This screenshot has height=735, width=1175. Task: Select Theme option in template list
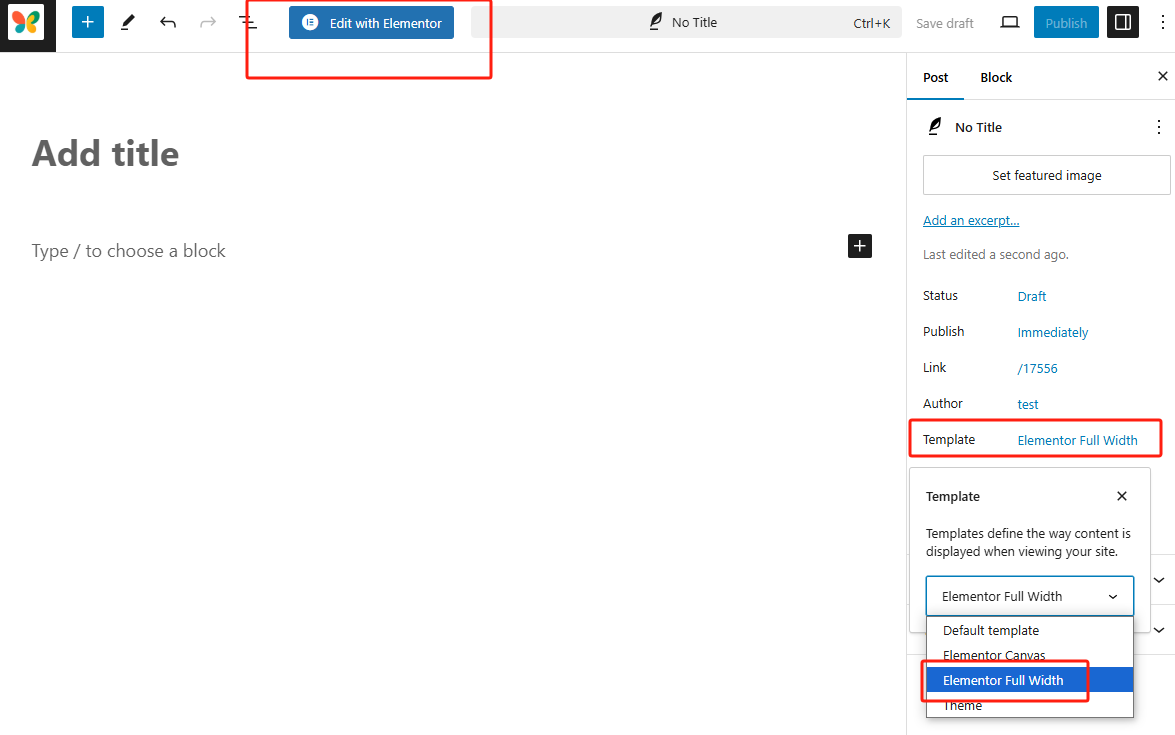[x=963, y=706]
